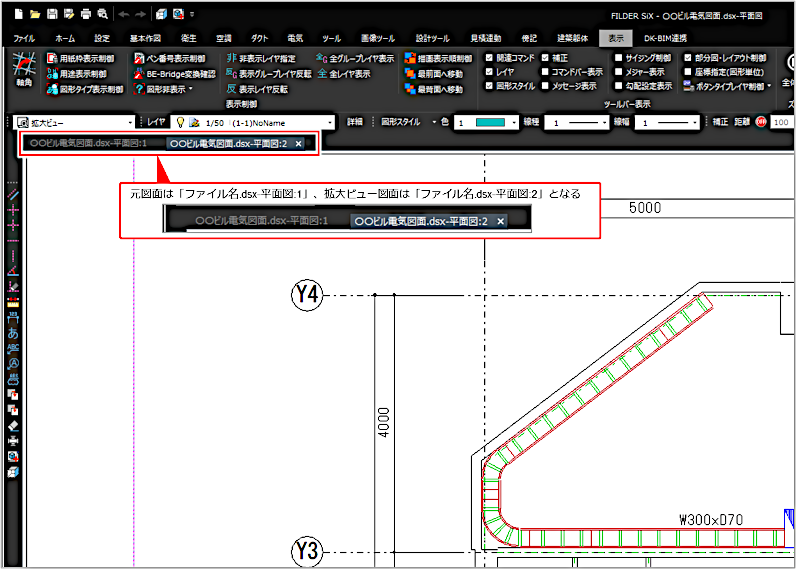796x569 pixels.
Task: Click the save icon in quick access toolbar
Action: [51, 15]
